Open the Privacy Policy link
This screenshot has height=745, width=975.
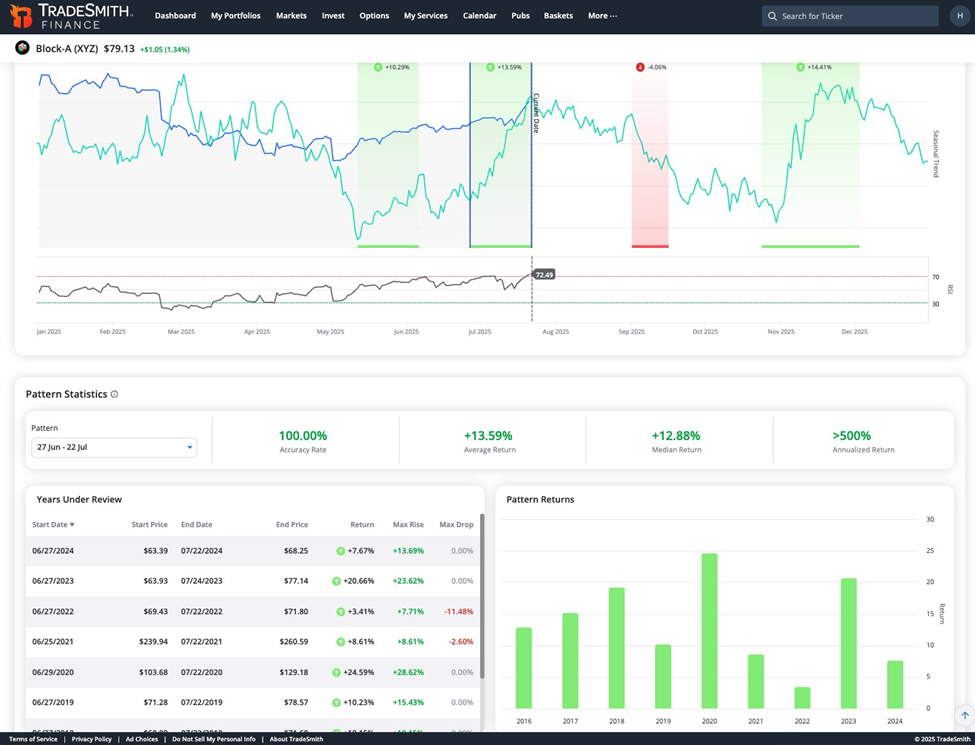pos(92,739)
